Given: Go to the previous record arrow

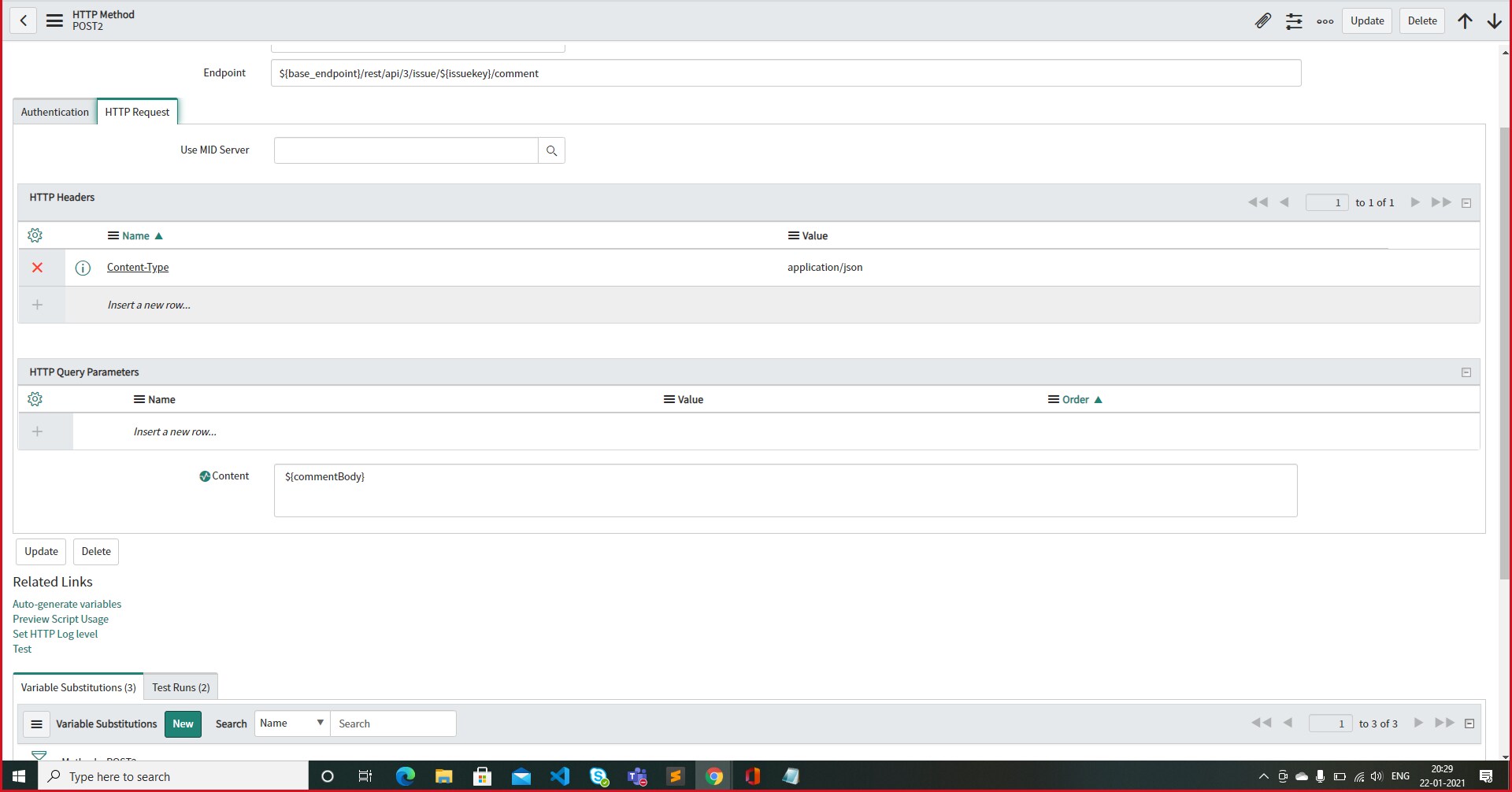Looking at the screenshot, I should [x=1465, y=21].
